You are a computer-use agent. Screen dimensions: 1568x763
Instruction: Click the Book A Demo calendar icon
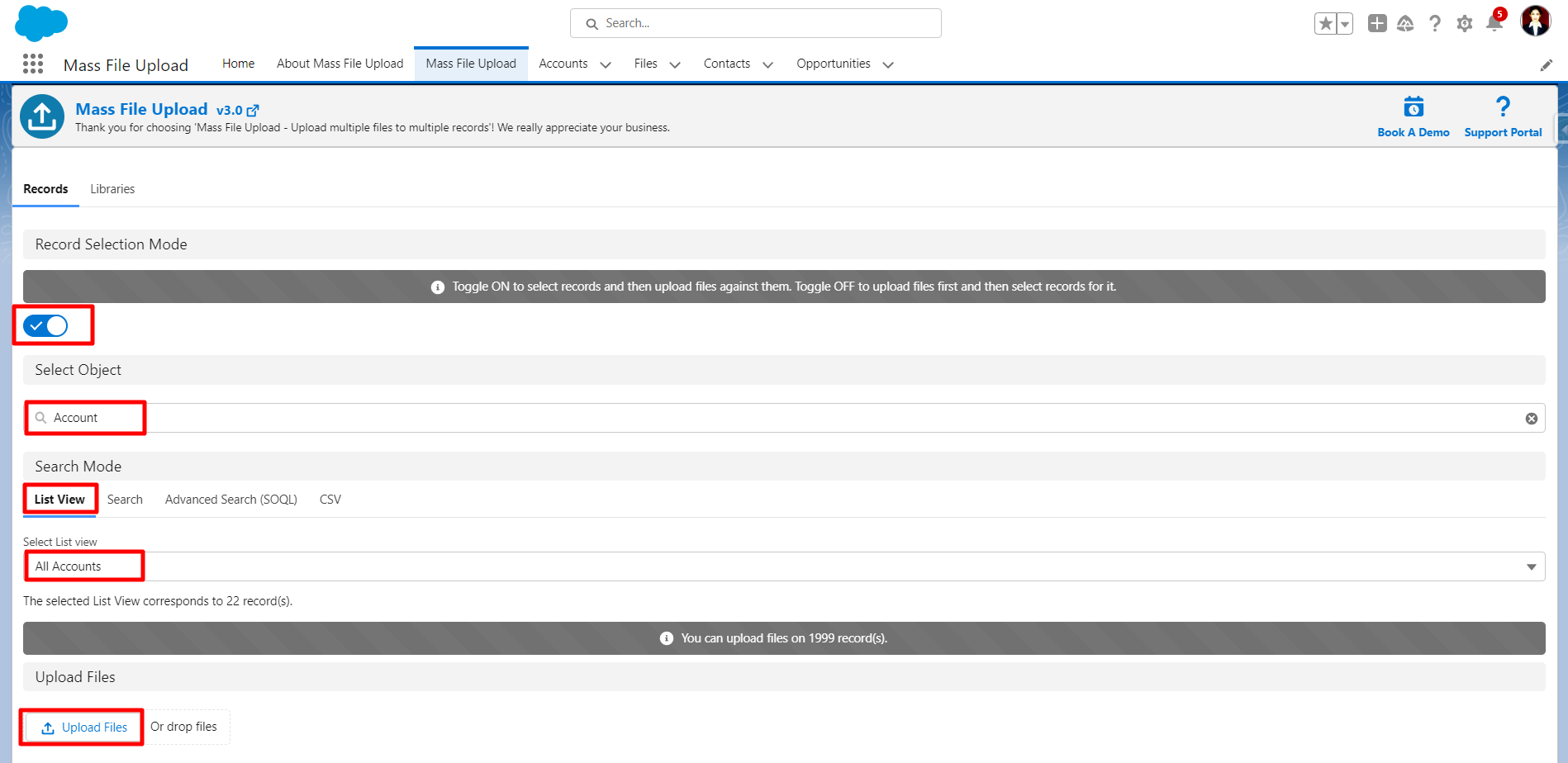1414,107
